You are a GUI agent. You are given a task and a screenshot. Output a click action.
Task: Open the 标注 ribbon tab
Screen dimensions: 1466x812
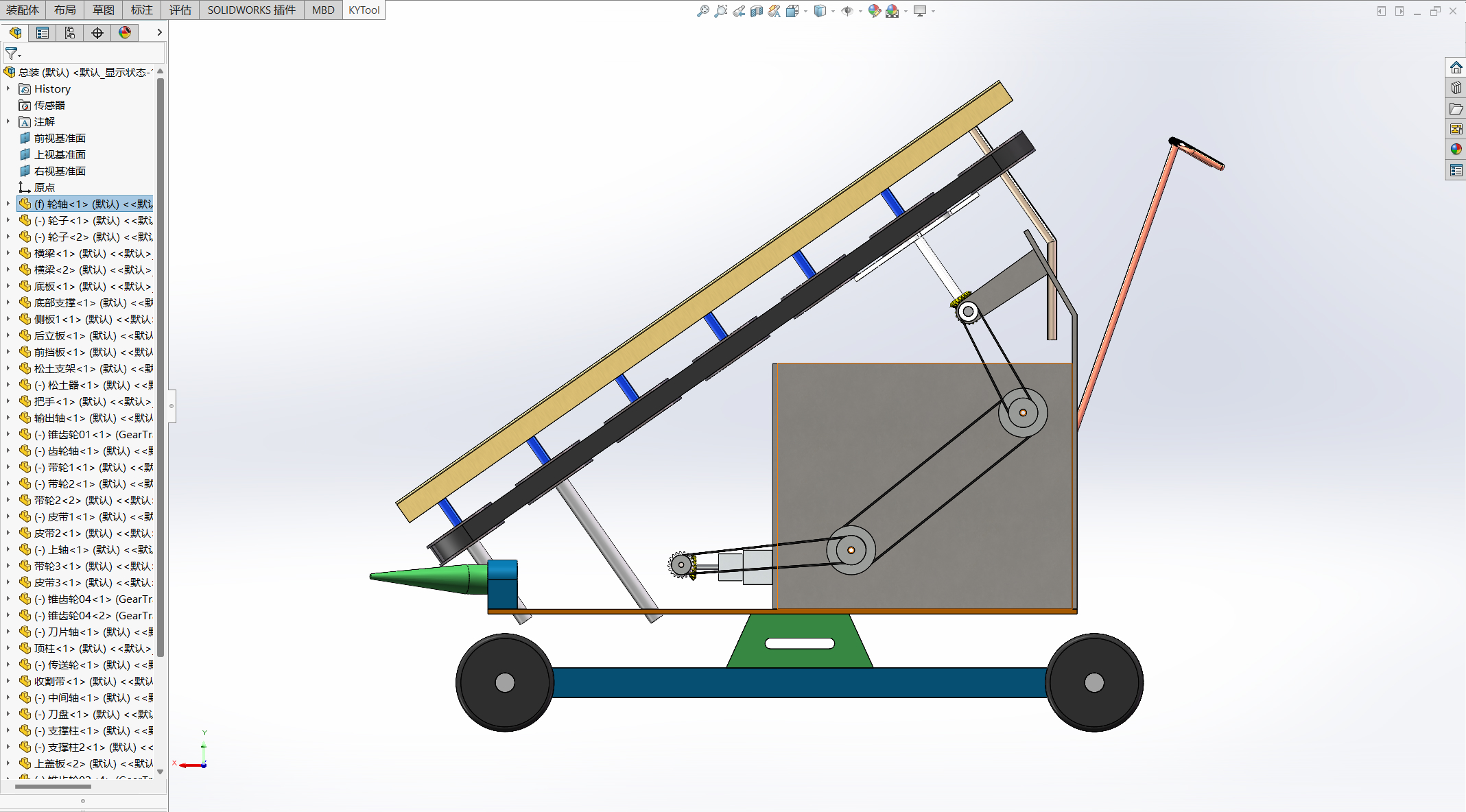pos(142,10)
